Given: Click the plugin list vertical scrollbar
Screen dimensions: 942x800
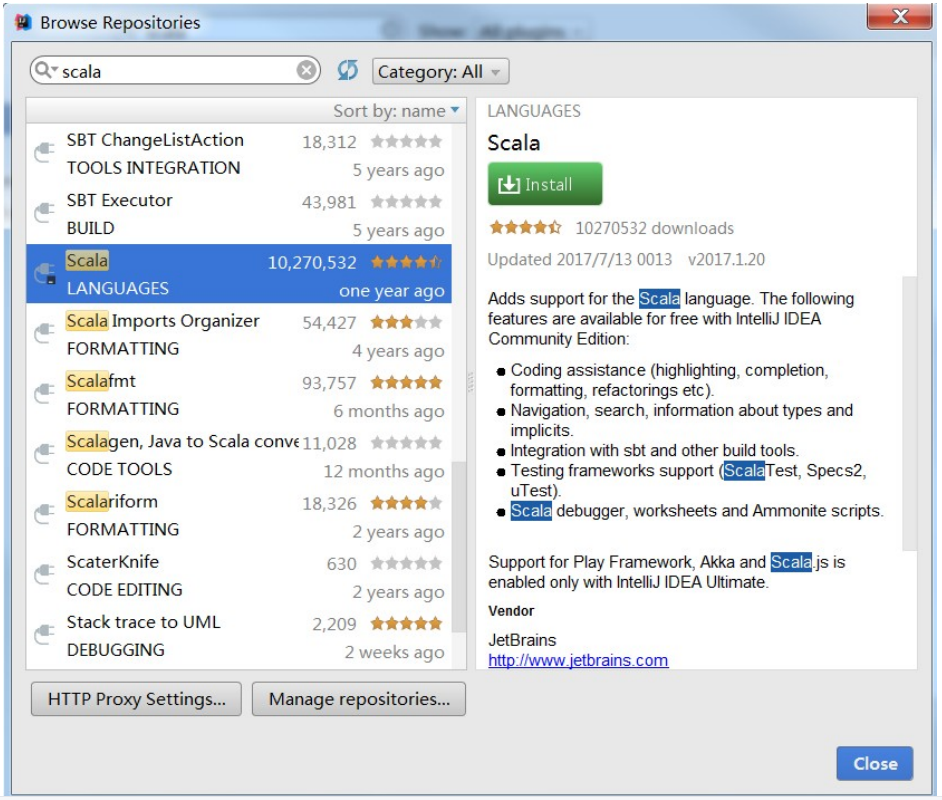Looking at the screenshot, I should point(459,547).
